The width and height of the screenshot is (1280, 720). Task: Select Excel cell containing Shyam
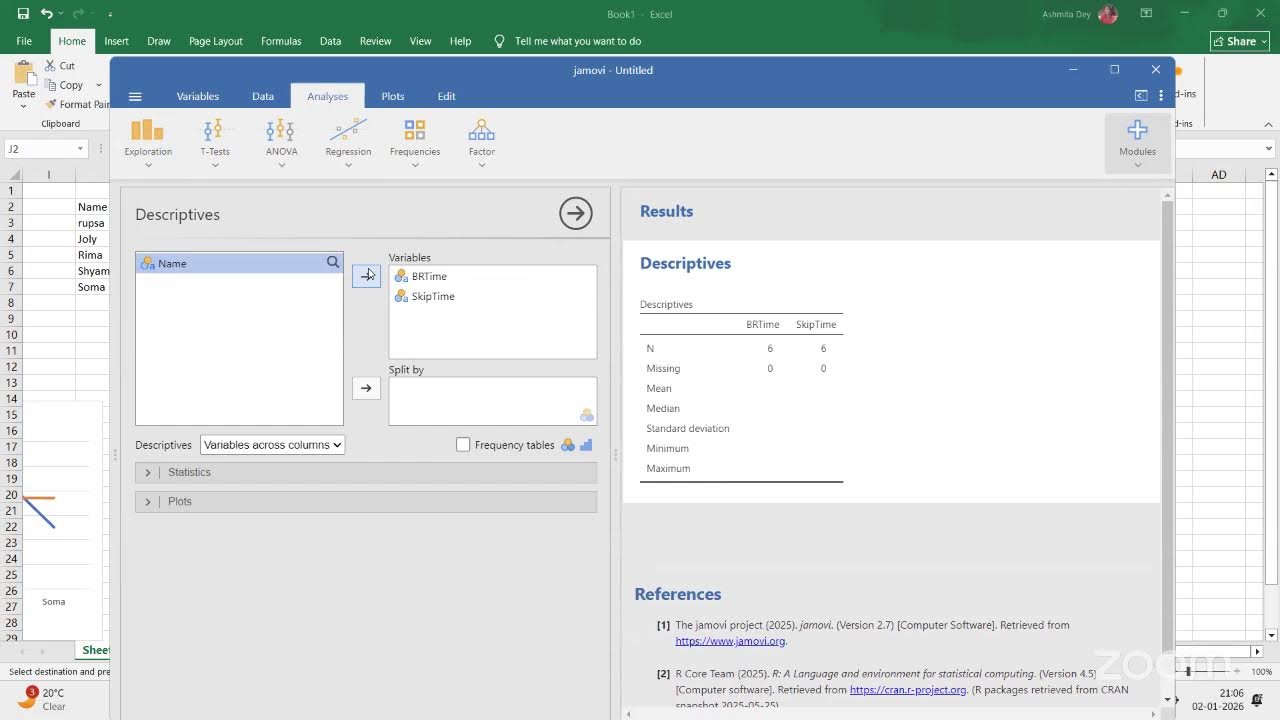pos(93,271)
